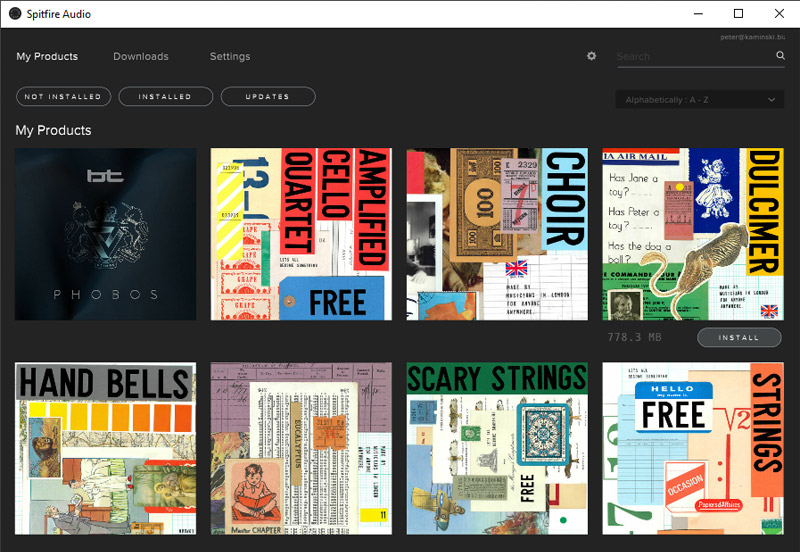800x552 pixels.
Task: Click the settings gear icon
Action: [591, 56]
